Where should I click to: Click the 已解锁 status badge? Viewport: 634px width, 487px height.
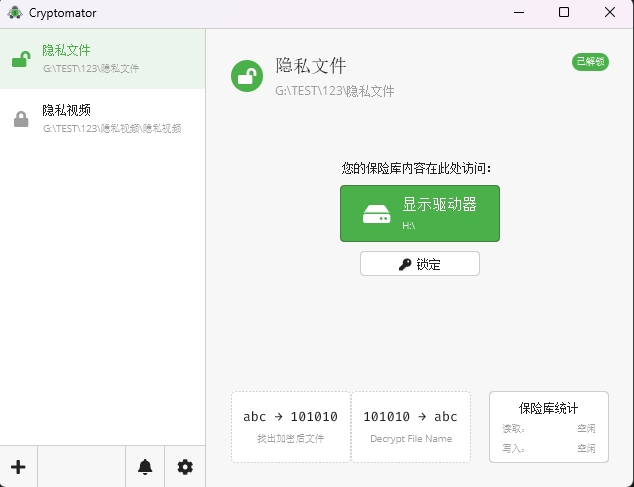pos(590,61)
